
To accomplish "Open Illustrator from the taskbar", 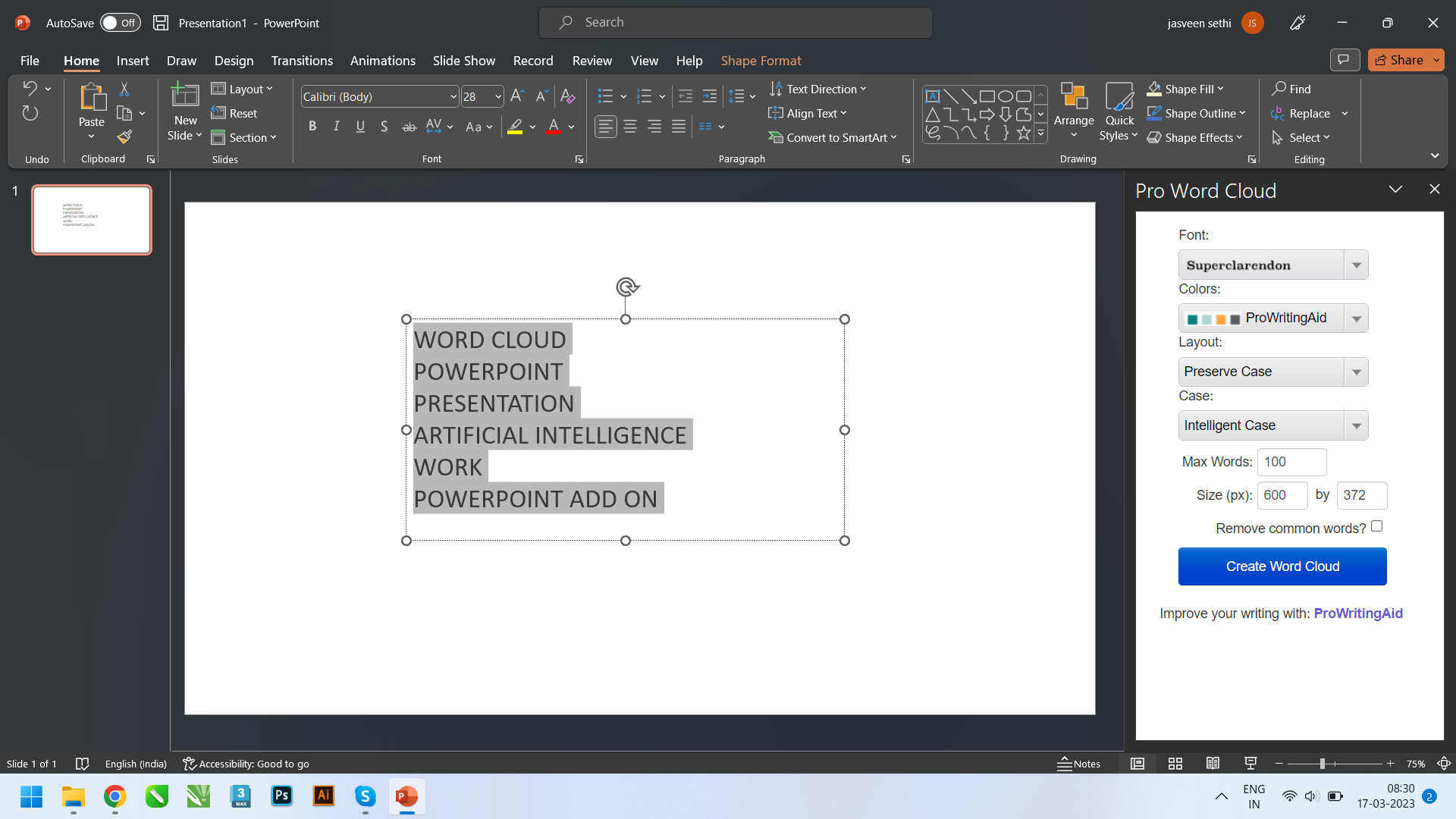I will tap(324, 795).
